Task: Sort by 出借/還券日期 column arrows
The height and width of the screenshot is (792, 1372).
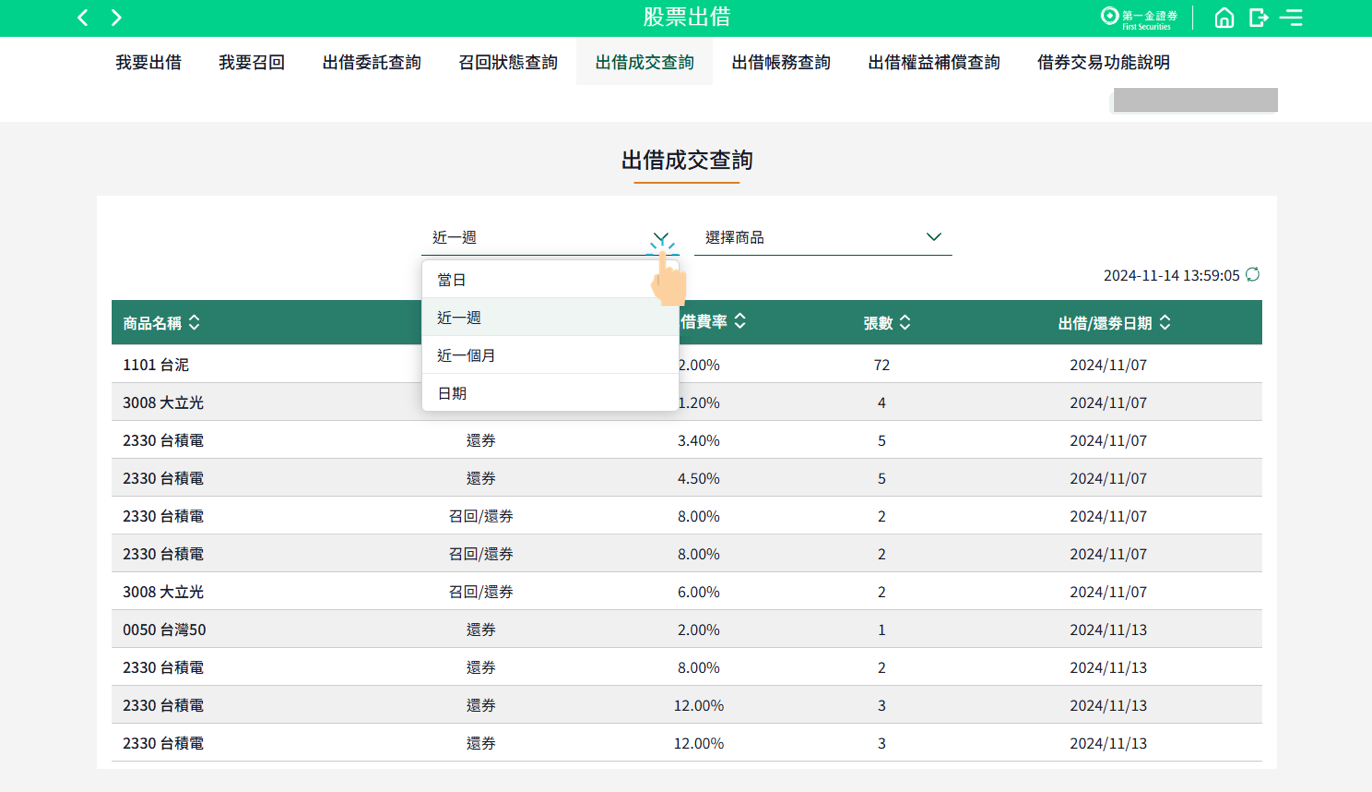Action: coord(1165,323)
